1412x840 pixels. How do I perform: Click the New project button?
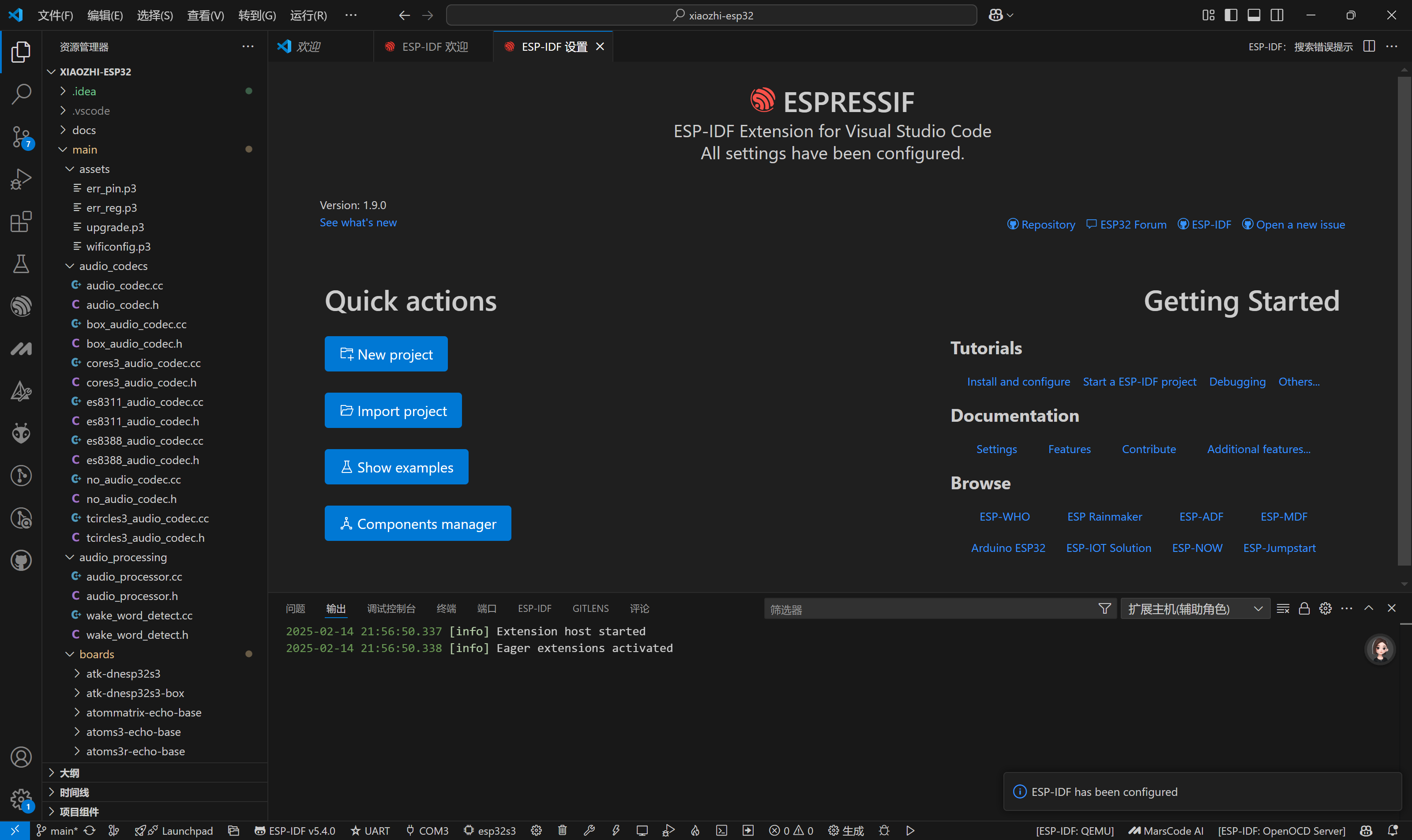coord(386,354)
